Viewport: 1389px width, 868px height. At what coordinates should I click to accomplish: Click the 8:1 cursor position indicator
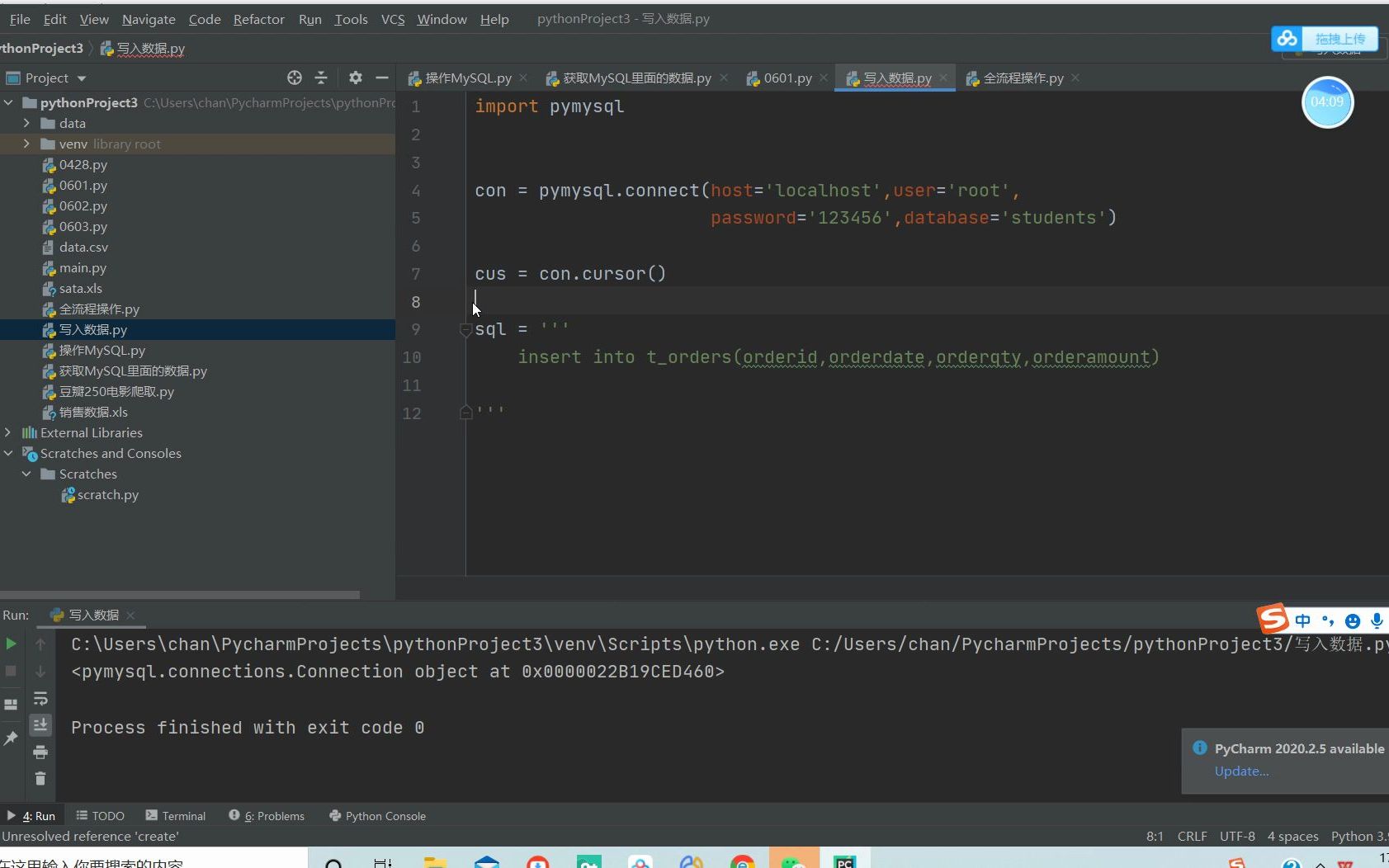[1155, 837]
